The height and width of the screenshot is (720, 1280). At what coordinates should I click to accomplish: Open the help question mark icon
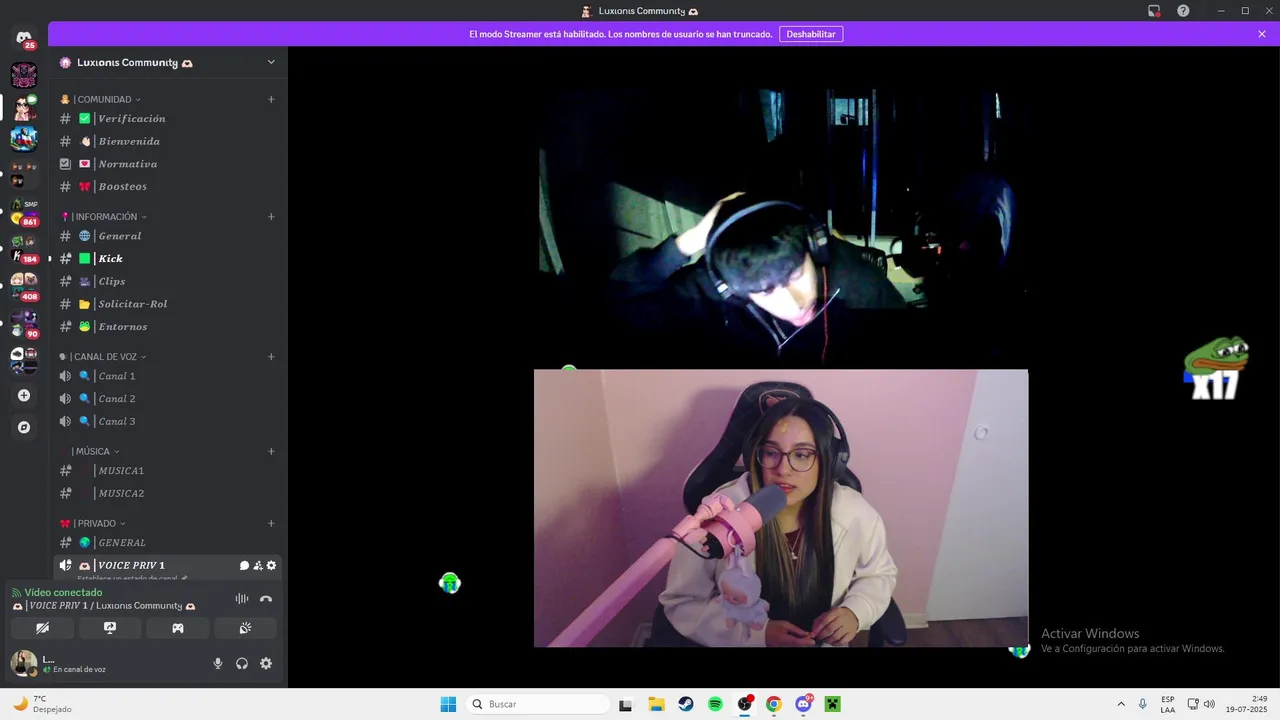click(x=1183, y=10)
